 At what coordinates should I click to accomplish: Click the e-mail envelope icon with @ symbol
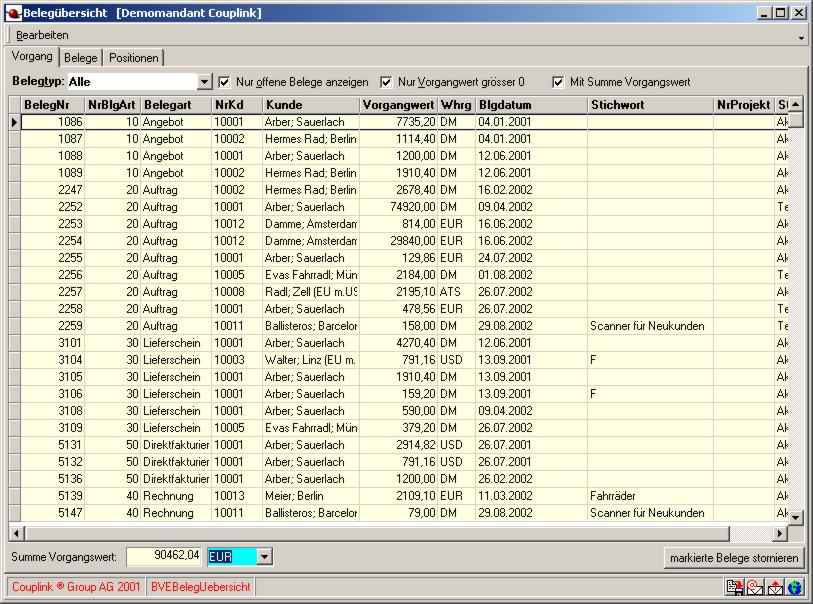coord(755,587)
